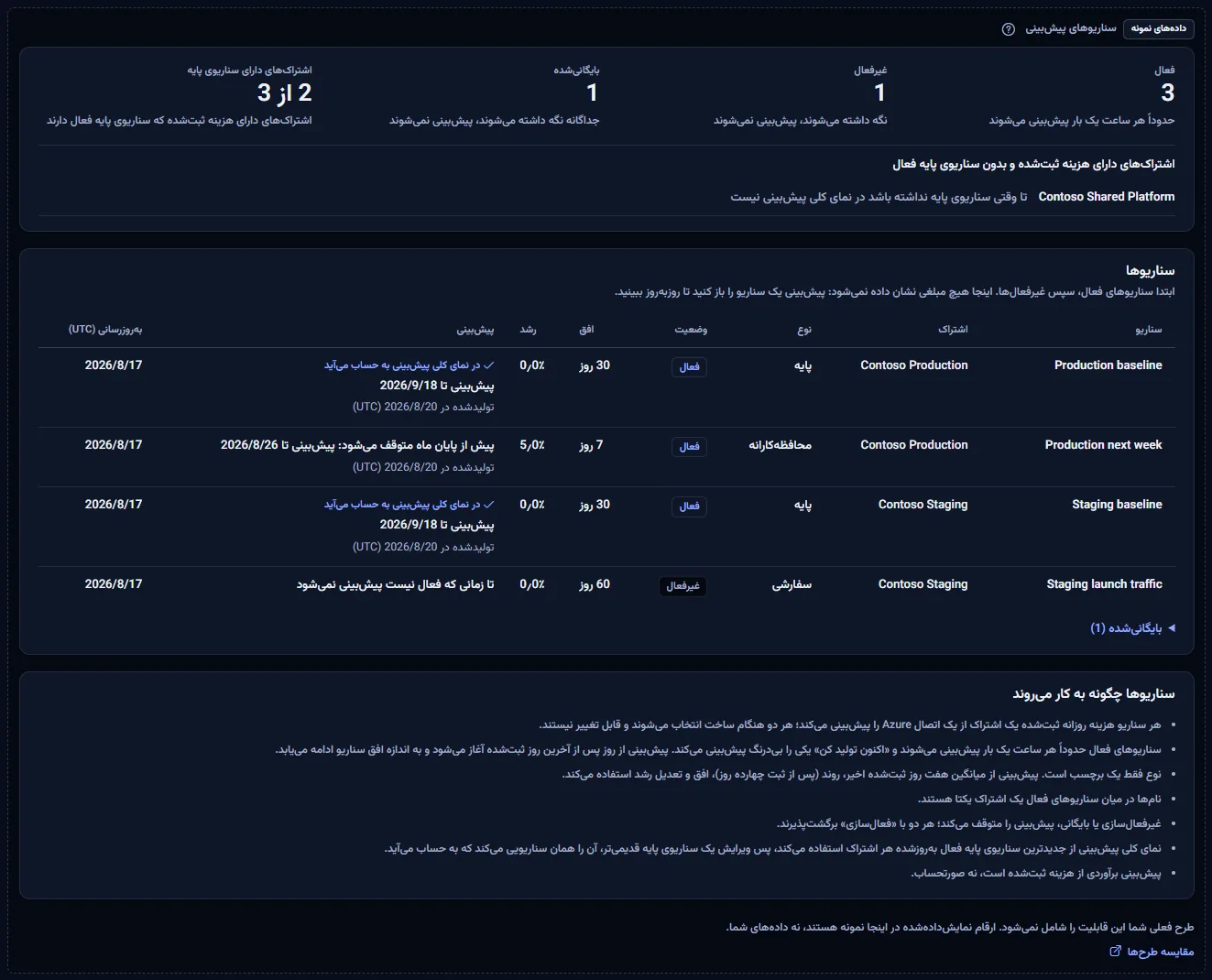Click the checkmark icon in Staging baseline row
The width and height of the screenshot is (1212, 980).
[489, 505]
